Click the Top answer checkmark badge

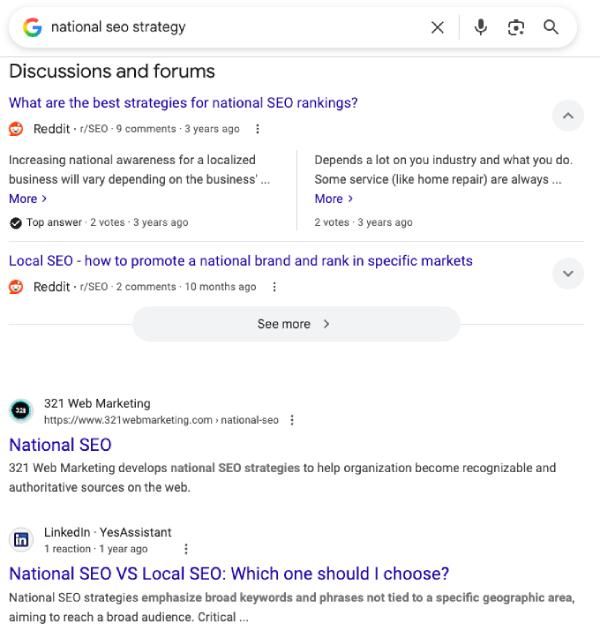(x=16, y=223)
